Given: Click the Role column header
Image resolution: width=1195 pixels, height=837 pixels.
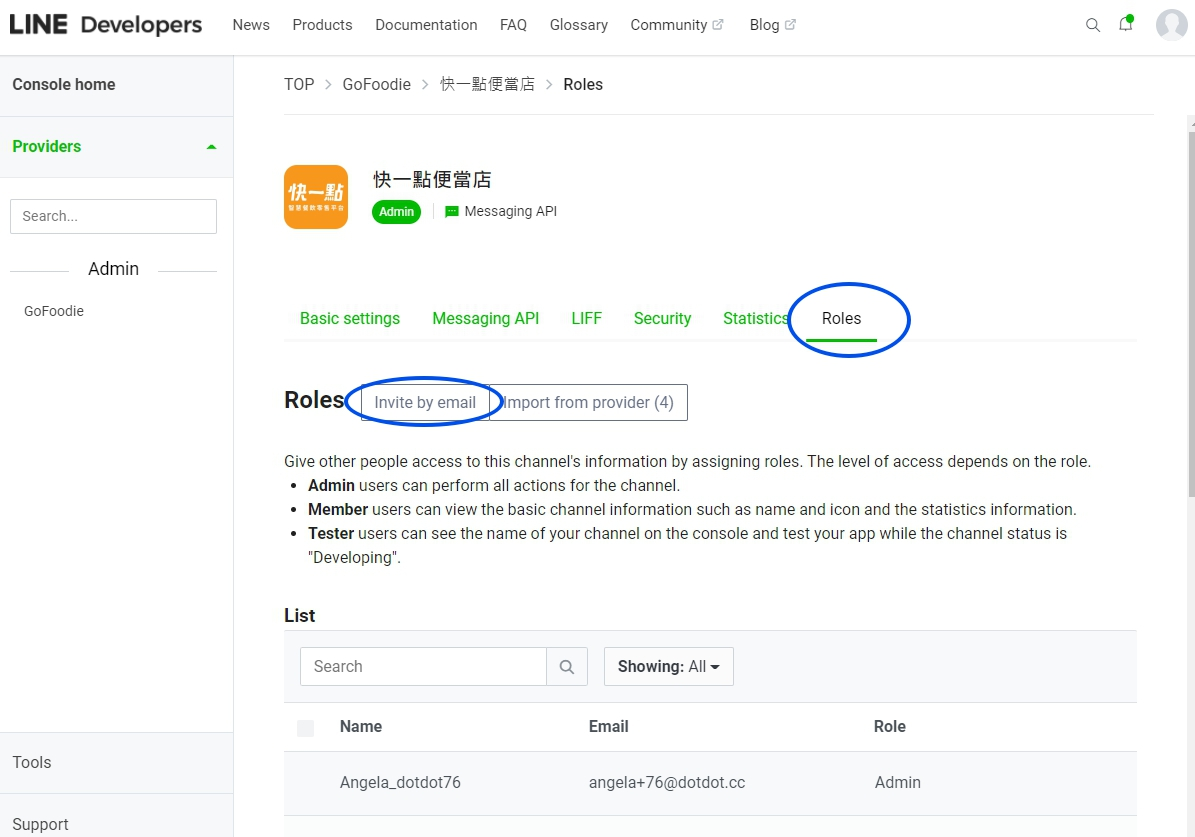Looking at the screenshot, I should (x=889, y=726).
